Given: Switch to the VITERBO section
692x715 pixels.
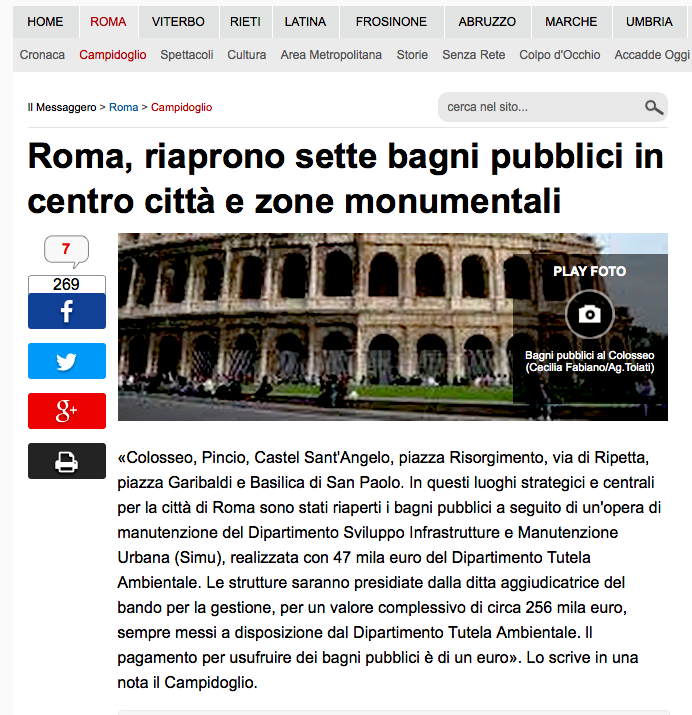Looking at the screenshot, I should coord(178,21).
